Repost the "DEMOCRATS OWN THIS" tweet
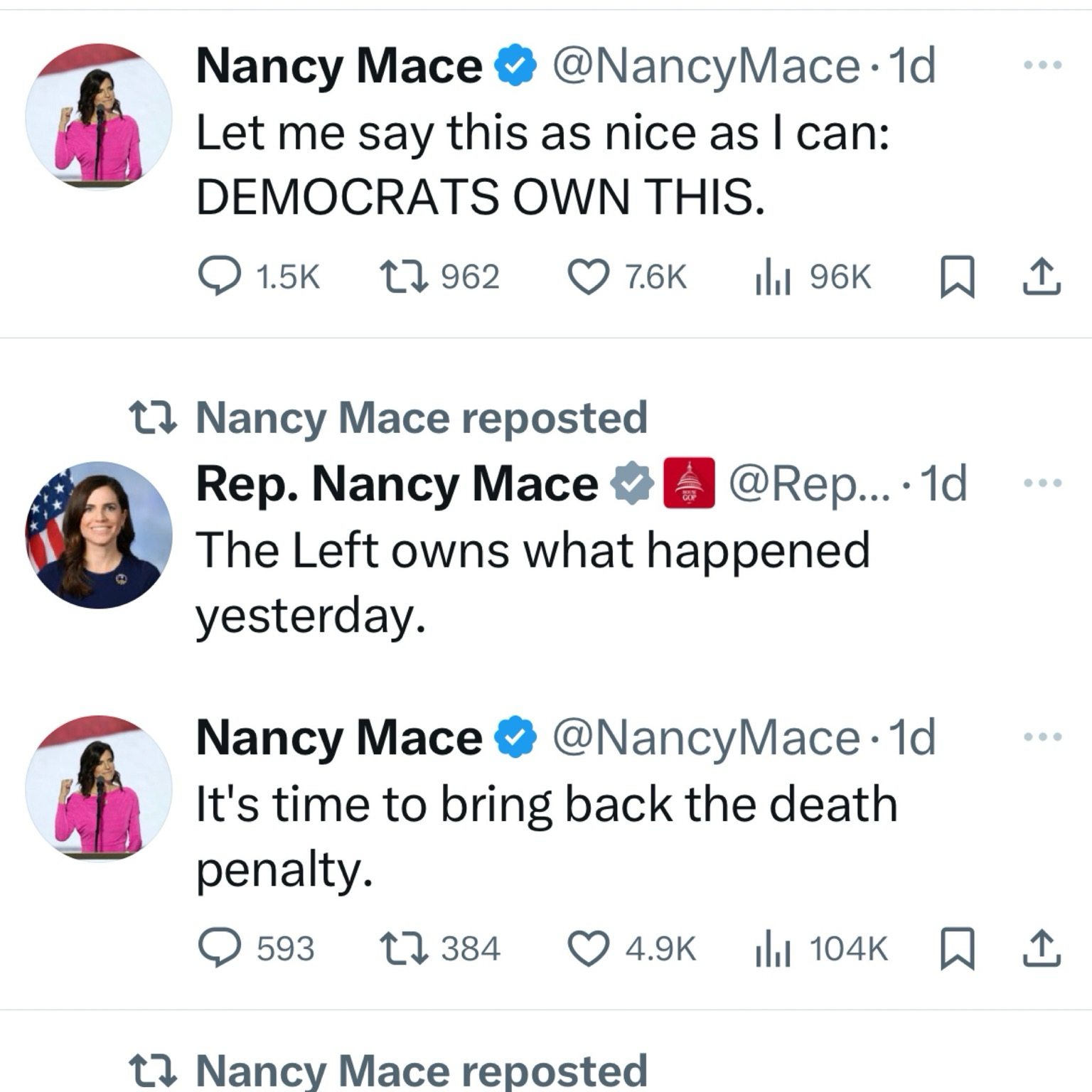This screenshot has width=1092, height=1092. tap(404, 276)
